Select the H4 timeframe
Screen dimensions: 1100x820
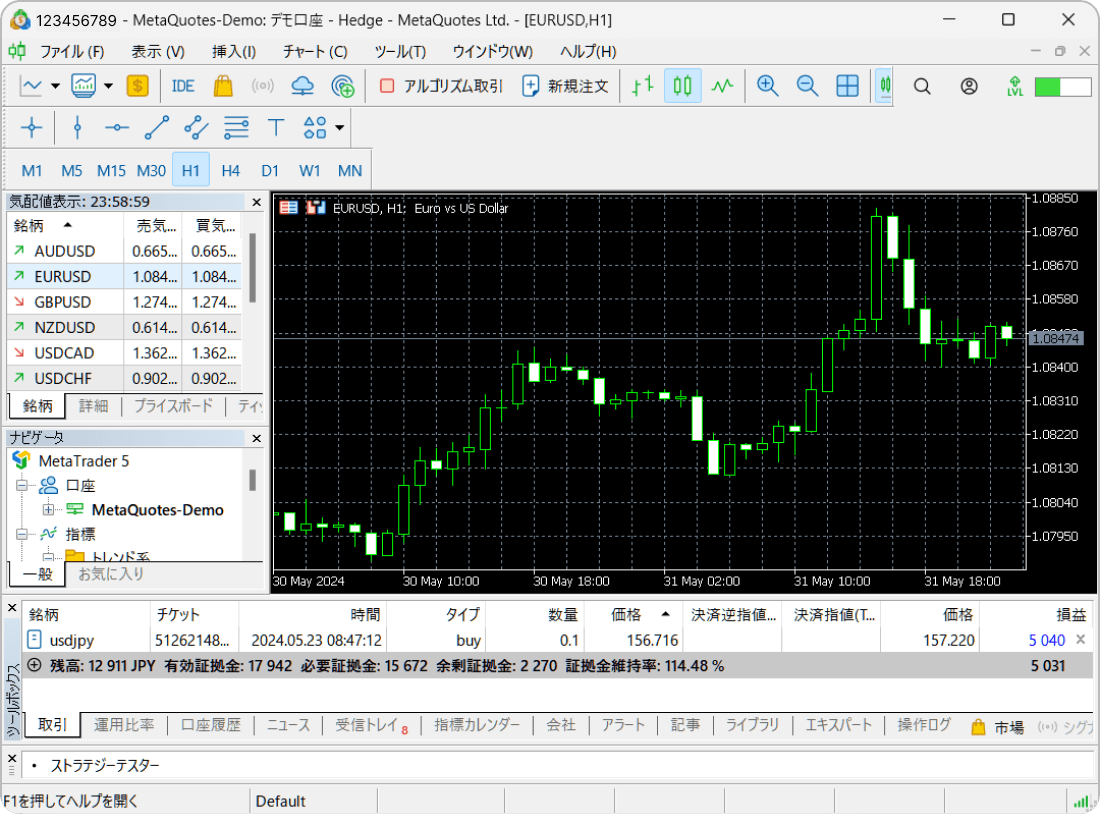[230, 170]
